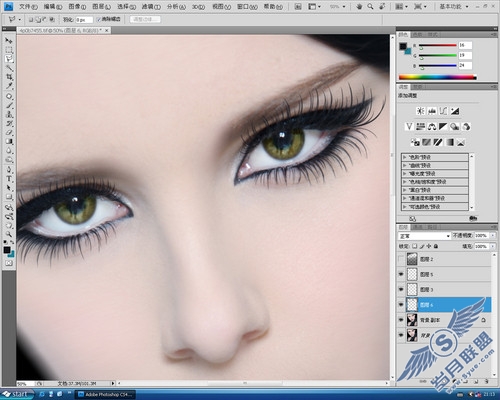Viewport: 500px width, 400px height.
Task: Select the Type (T) tool
Action: coord(9,179)
